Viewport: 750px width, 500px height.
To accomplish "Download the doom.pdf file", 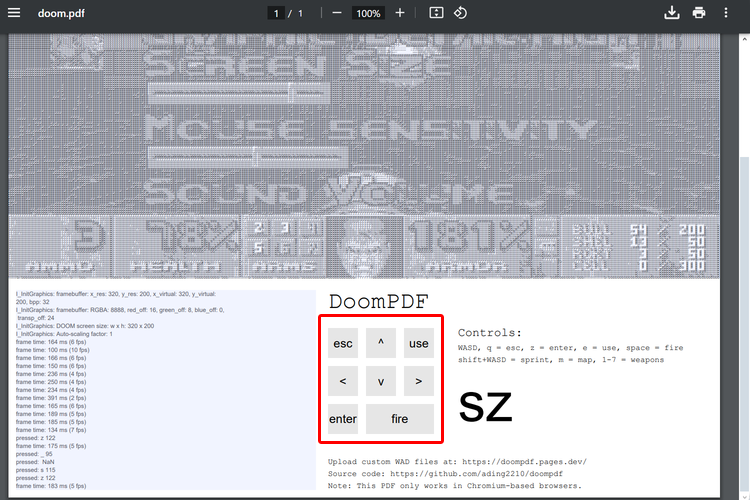I will pyautogui.click(x=672, y=13).
